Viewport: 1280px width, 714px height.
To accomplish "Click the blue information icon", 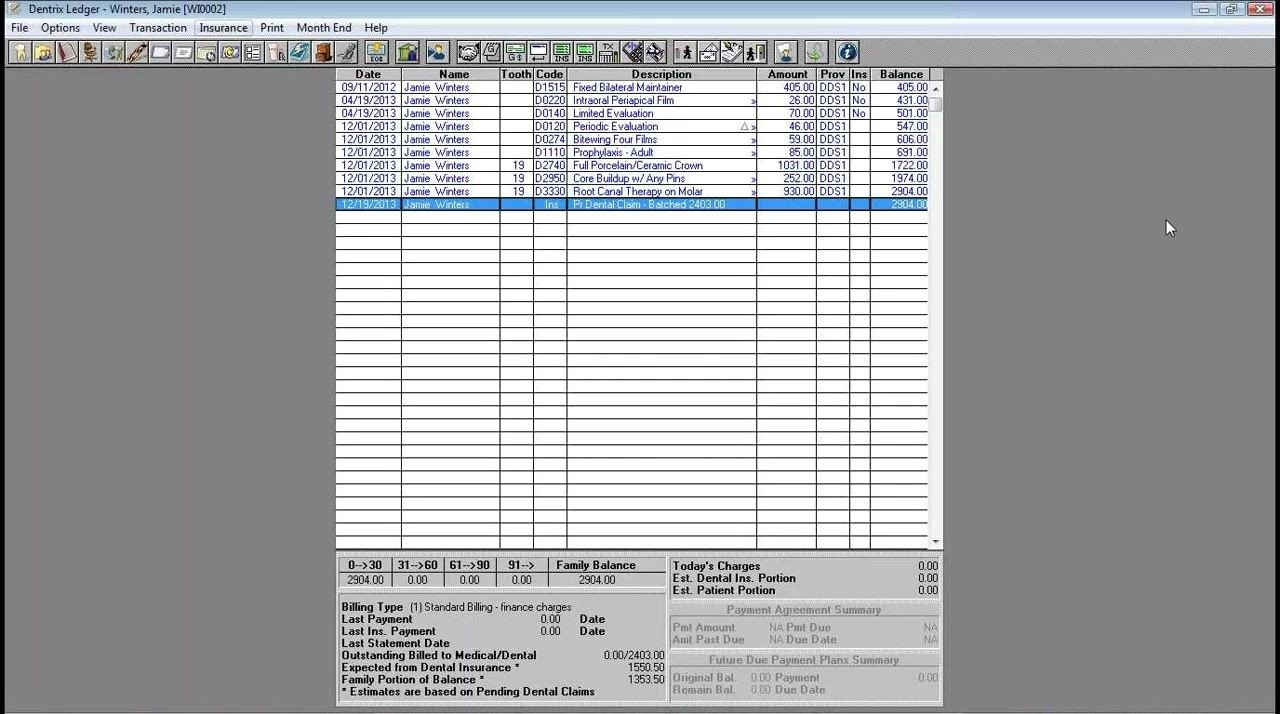I will click(847, 52).
